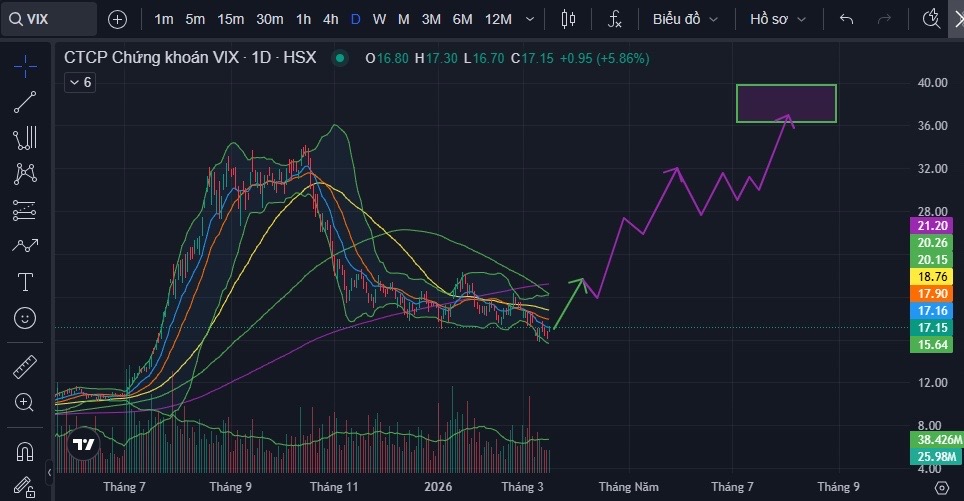
Task: Click the blue 17.16 price label
Action: pyautogui.click(x=931, y=310)
